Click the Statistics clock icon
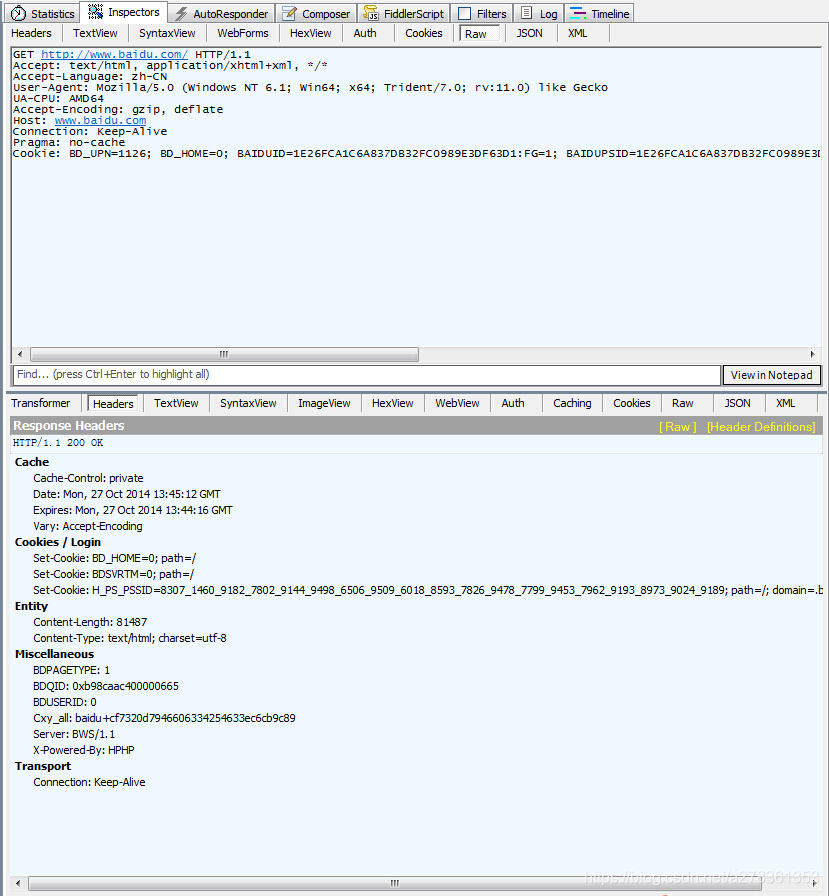 (18, 13)
